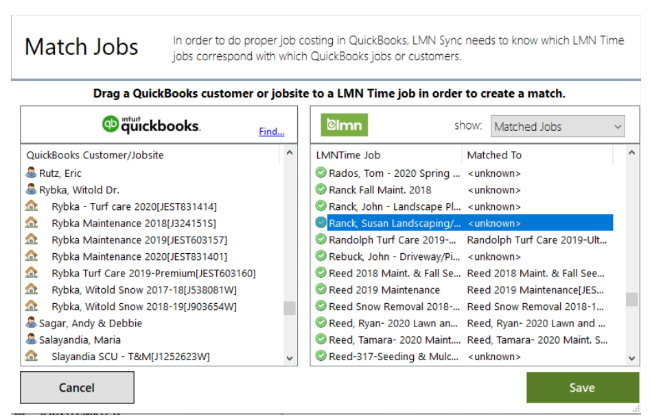Click the customer icon beside Salayandia, Maria
Image resolution: width=654 pixels, height=418 pixels.
31,339
